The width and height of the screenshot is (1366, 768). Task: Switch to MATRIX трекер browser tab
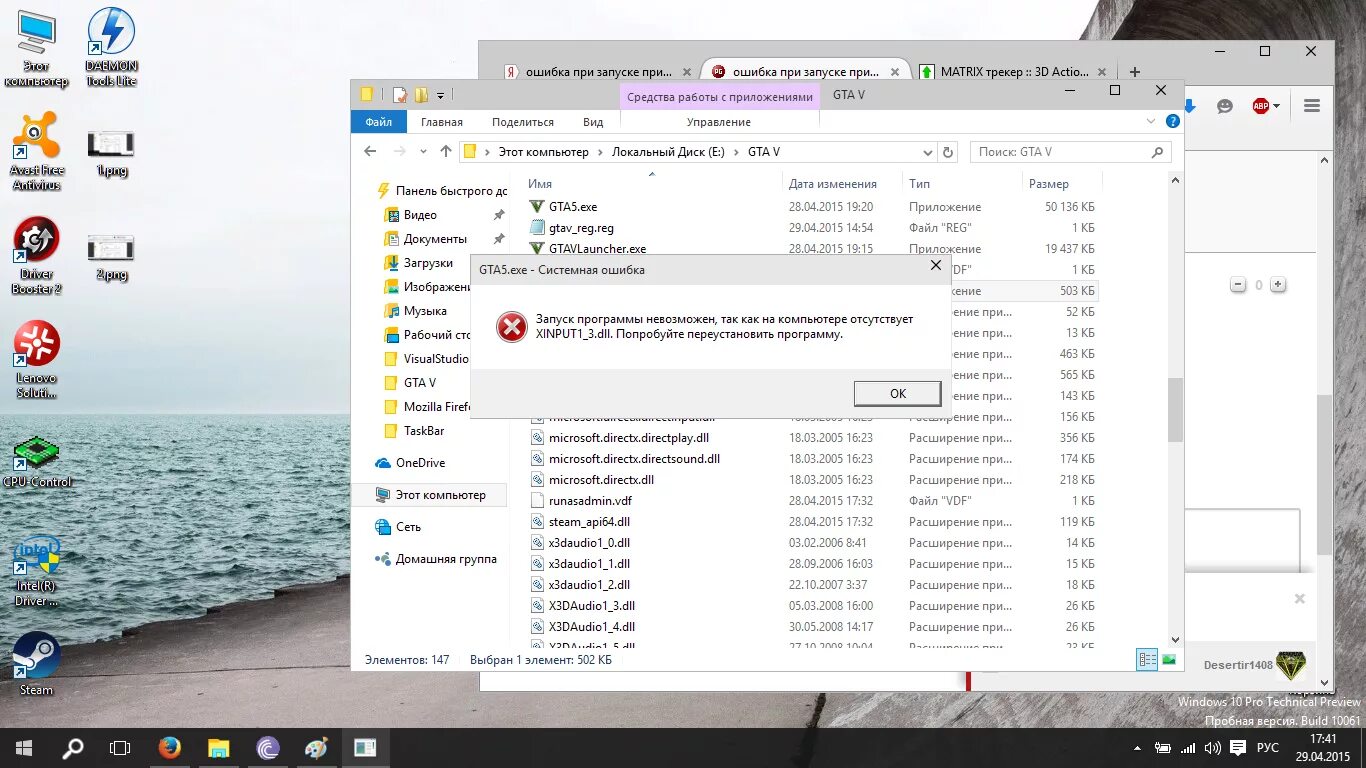(x=1014, y=72)
